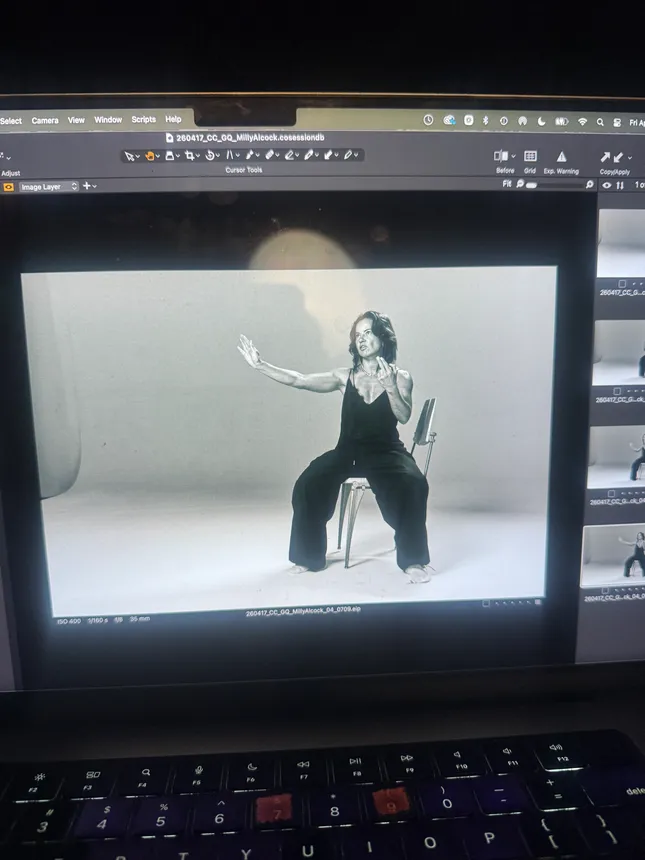Open the View menu

tap(76, 120)
